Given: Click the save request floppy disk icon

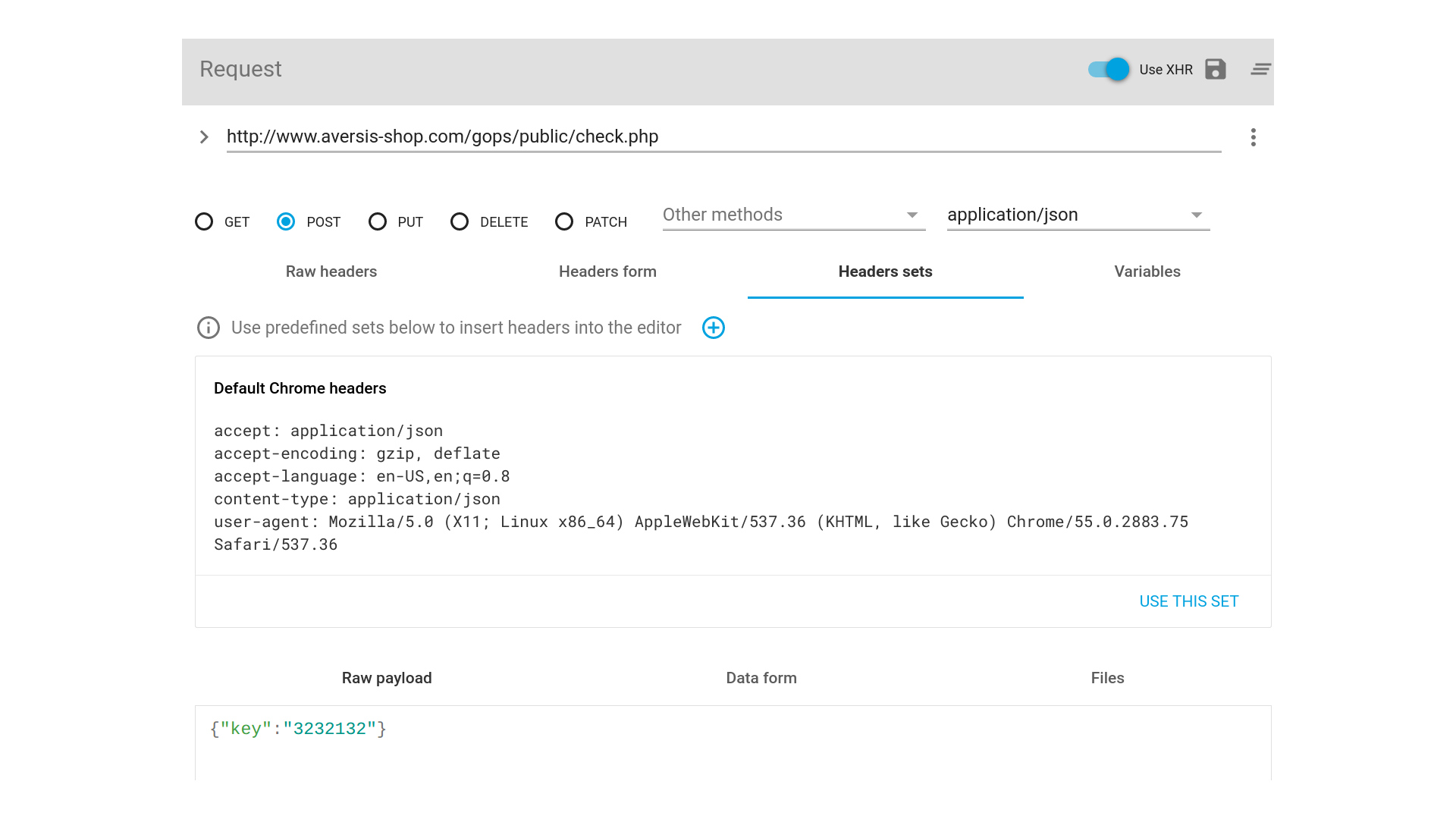Looking at the screenshot, I should click(1216, 69).
